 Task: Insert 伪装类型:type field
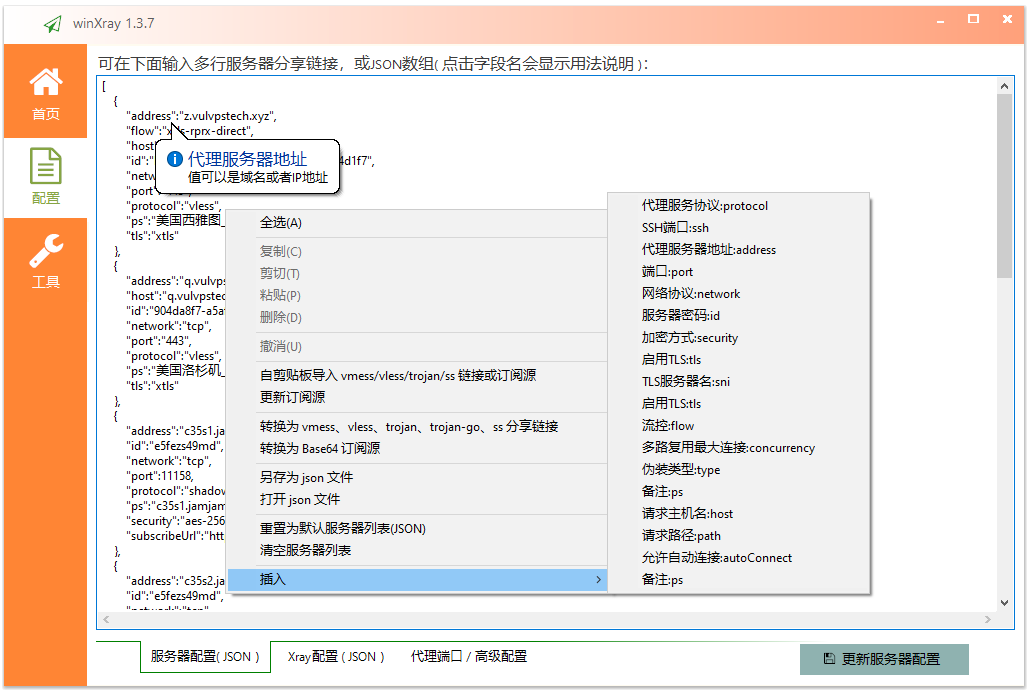pyautogui.click(x=738, y=470)
